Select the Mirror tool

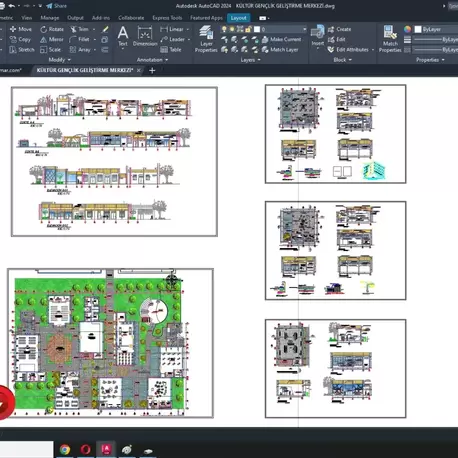[x=52, y=39]
